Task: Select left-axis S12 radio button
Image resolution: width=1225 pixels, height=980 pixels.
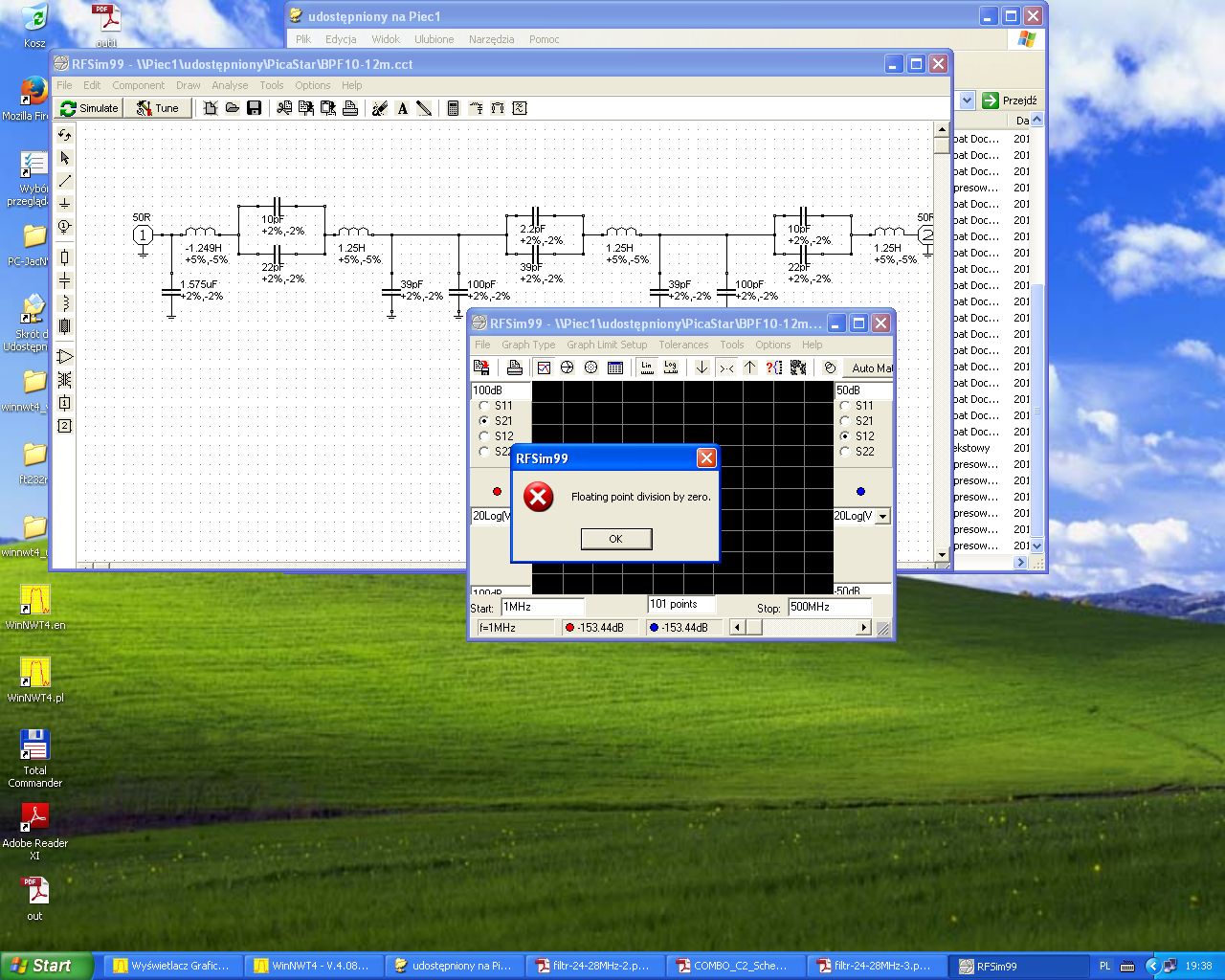Action: point(484,436)
